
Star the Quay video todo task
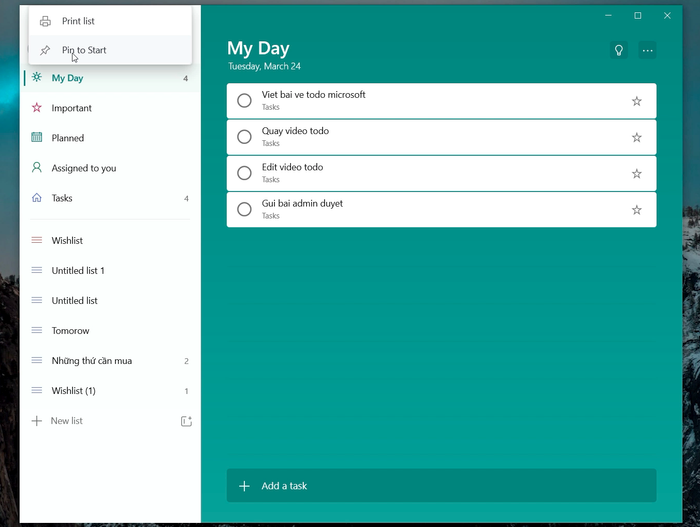[637, 137]
